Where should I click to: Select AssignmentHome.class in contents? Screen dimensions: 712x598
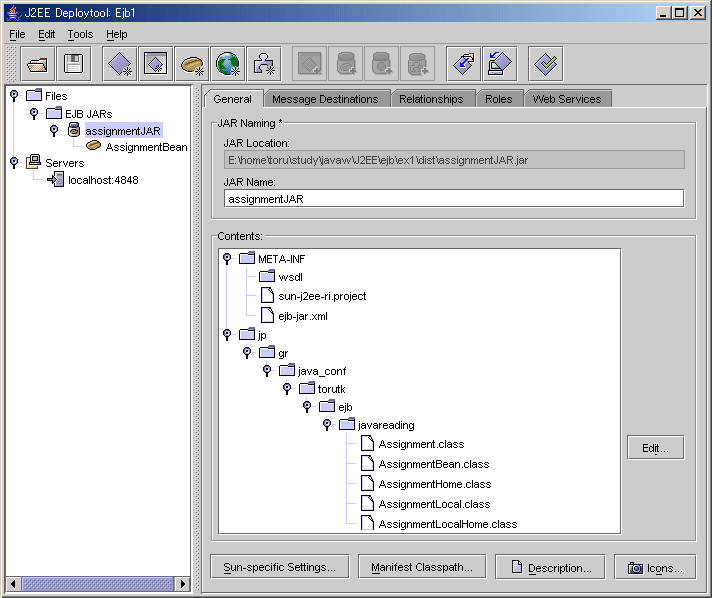[435, 484]
